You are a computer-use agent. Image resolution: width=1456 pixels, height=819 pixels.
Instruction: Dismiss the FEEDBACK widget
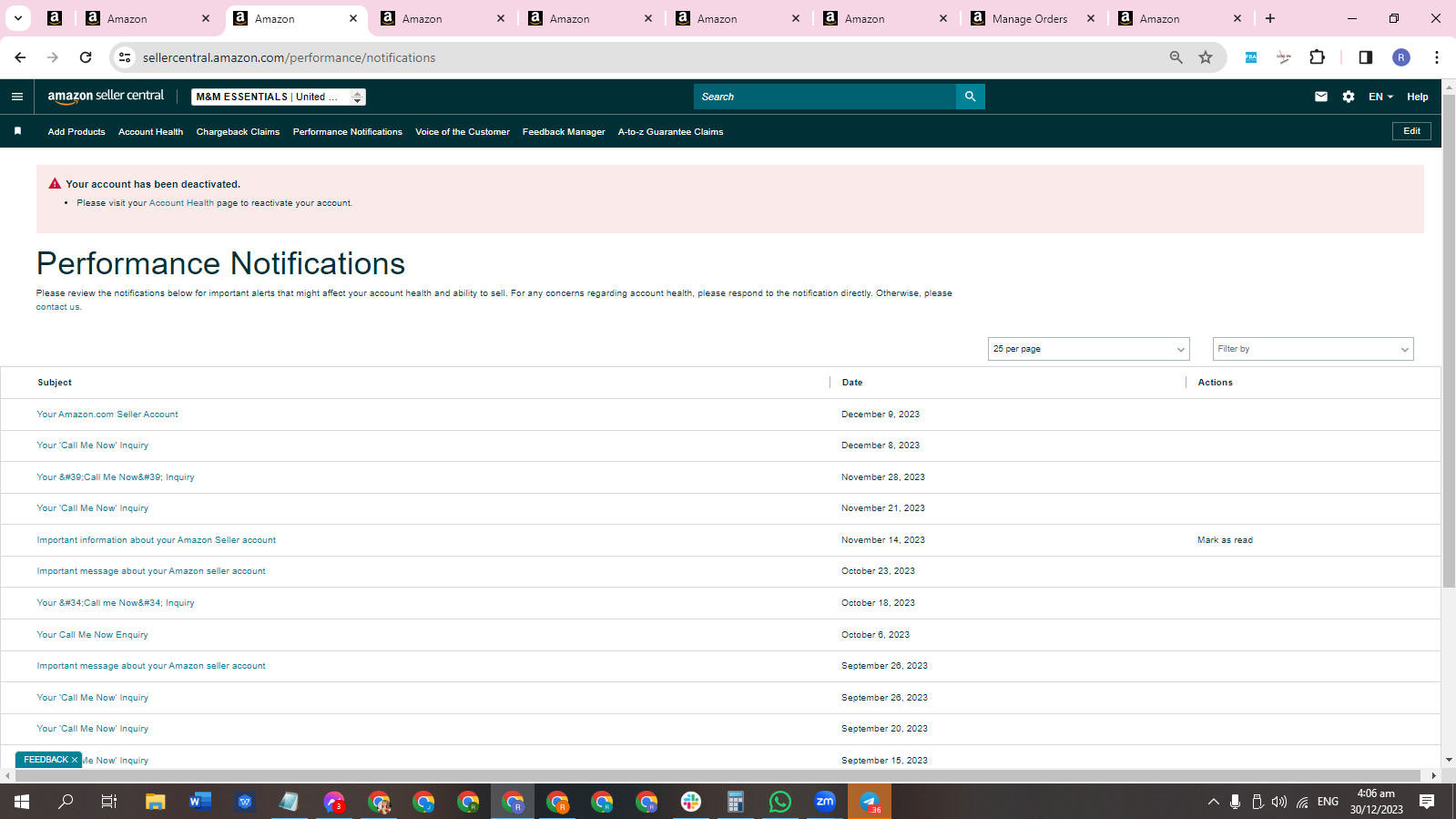(75, 760)
